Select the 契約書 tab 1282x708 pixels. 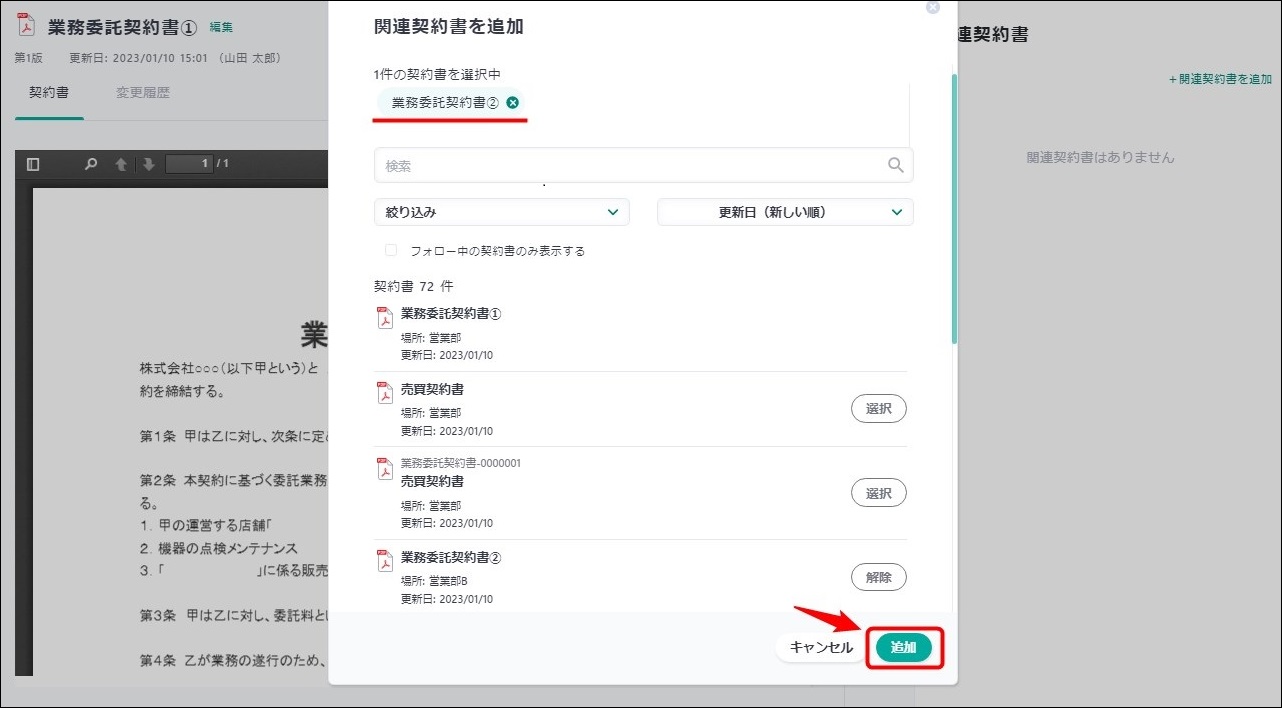[48, 92]
